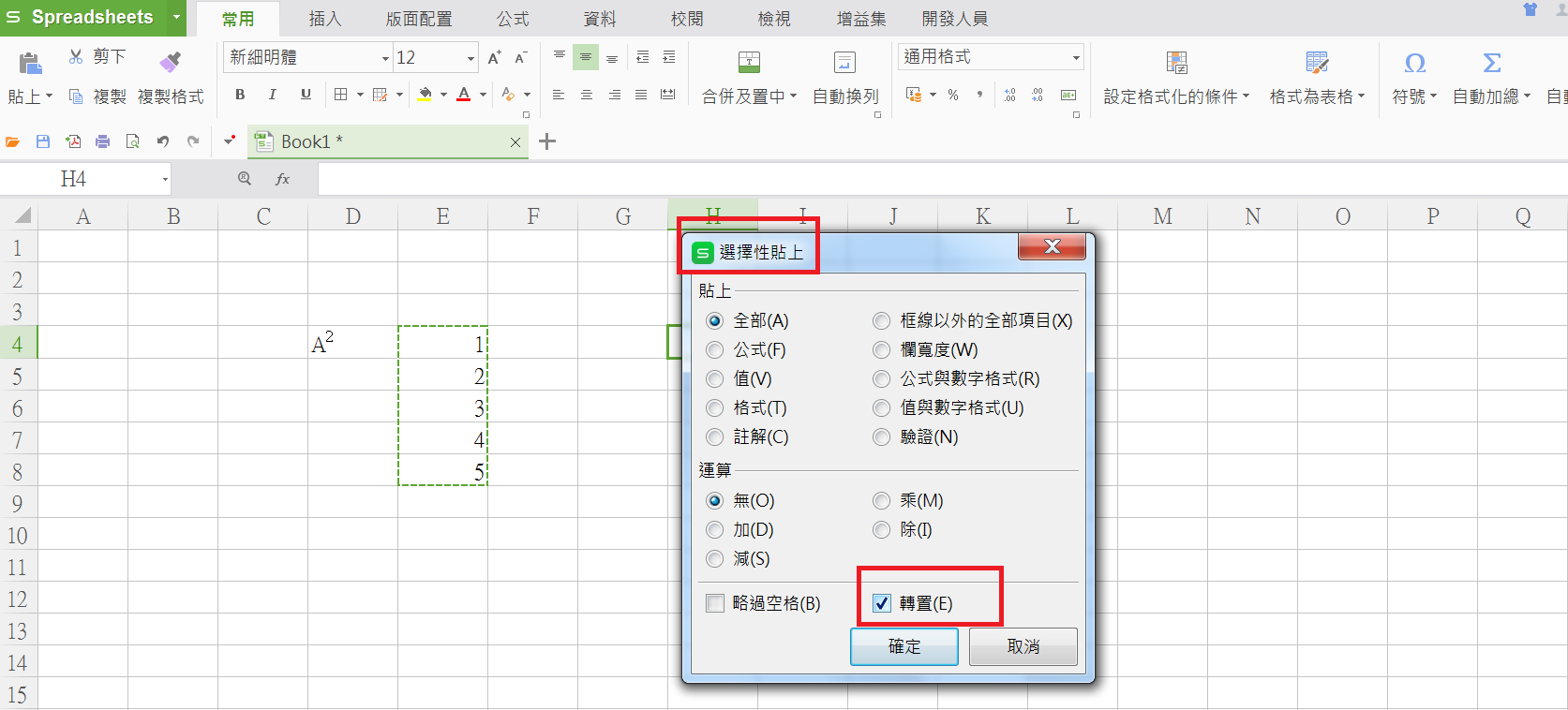Toggle underline formatting
Image resolution: width=1568 pixels, height=710 pixels.
(x=306, y=95)
